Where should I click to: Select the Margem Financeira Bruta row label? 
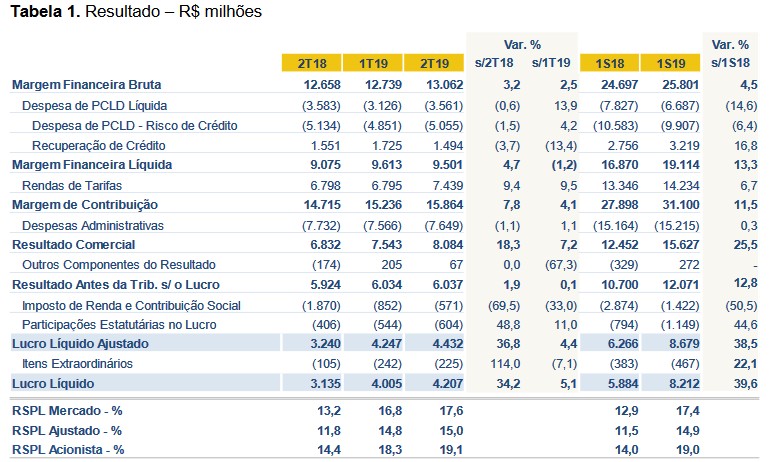(86, 85)
